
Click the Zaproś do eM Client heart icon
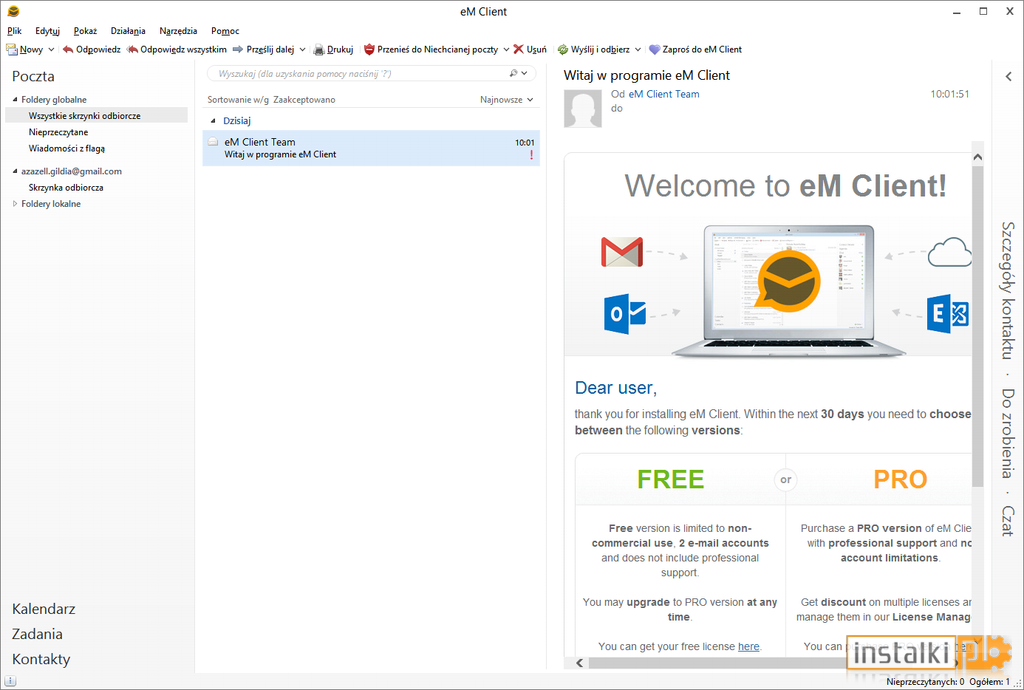coord(654,50)
